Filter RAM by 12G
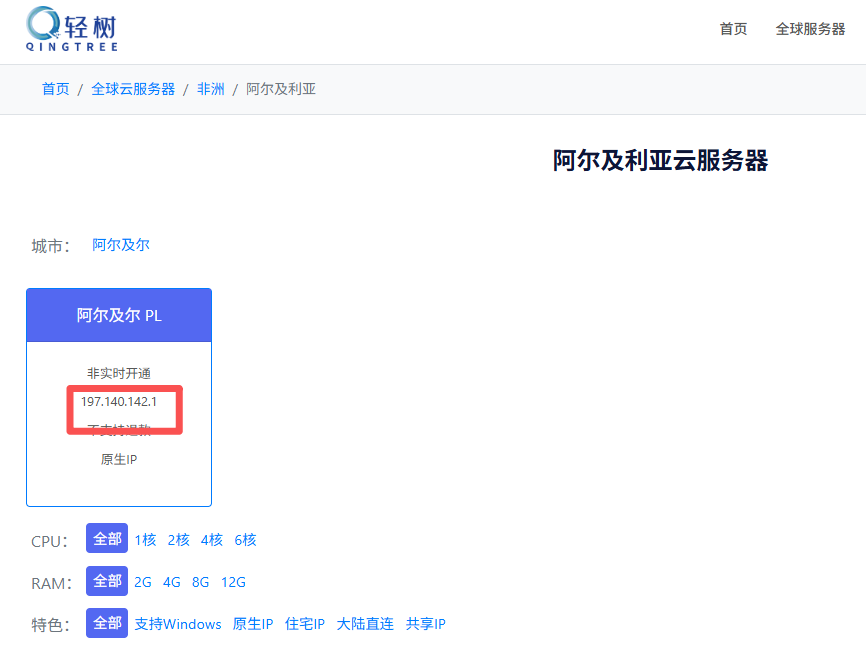The image size is (866, 669). coord(233,582)
